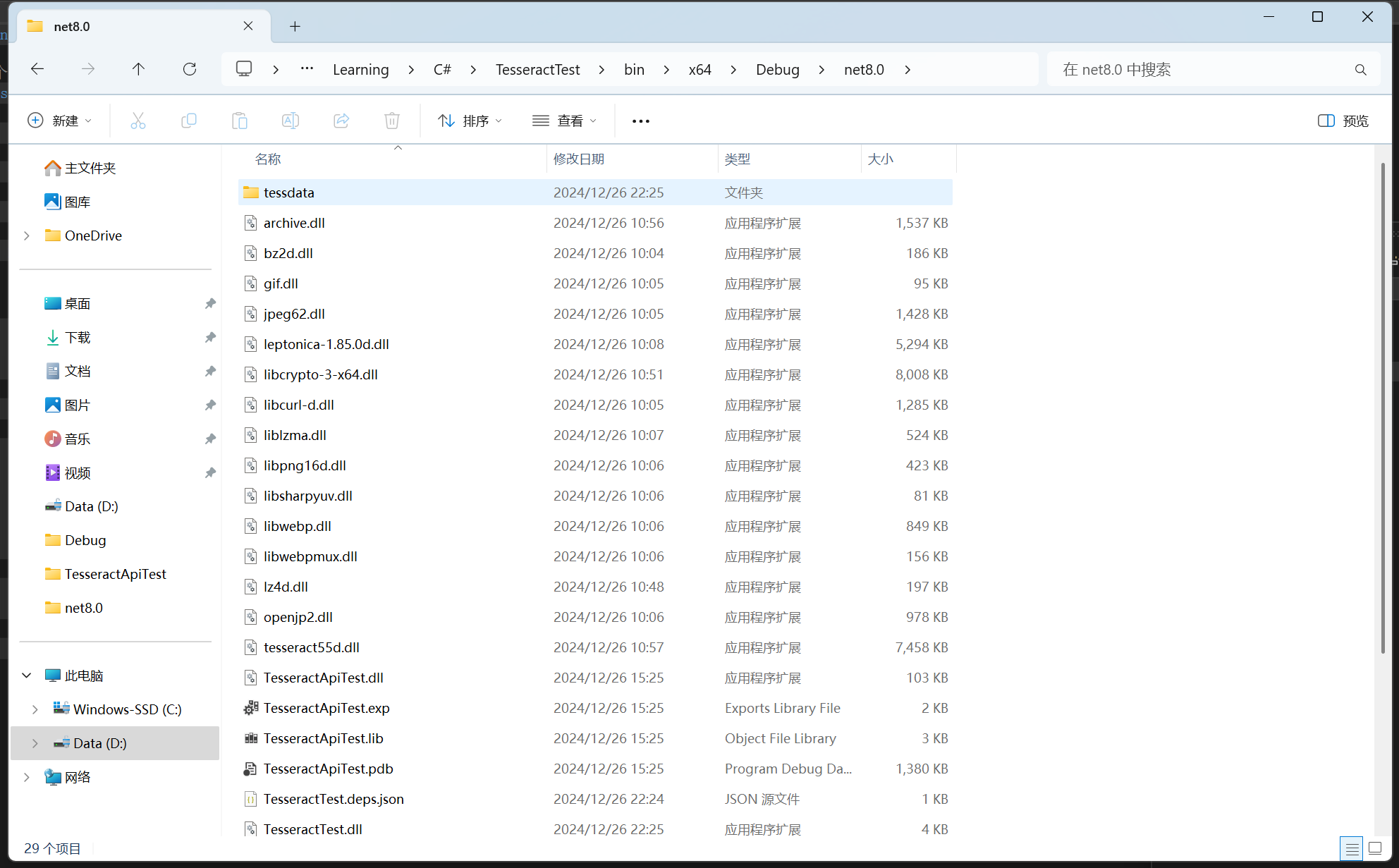
Task: Click the PC monitor icon in address bar
Action: click(x=244, y=69)
